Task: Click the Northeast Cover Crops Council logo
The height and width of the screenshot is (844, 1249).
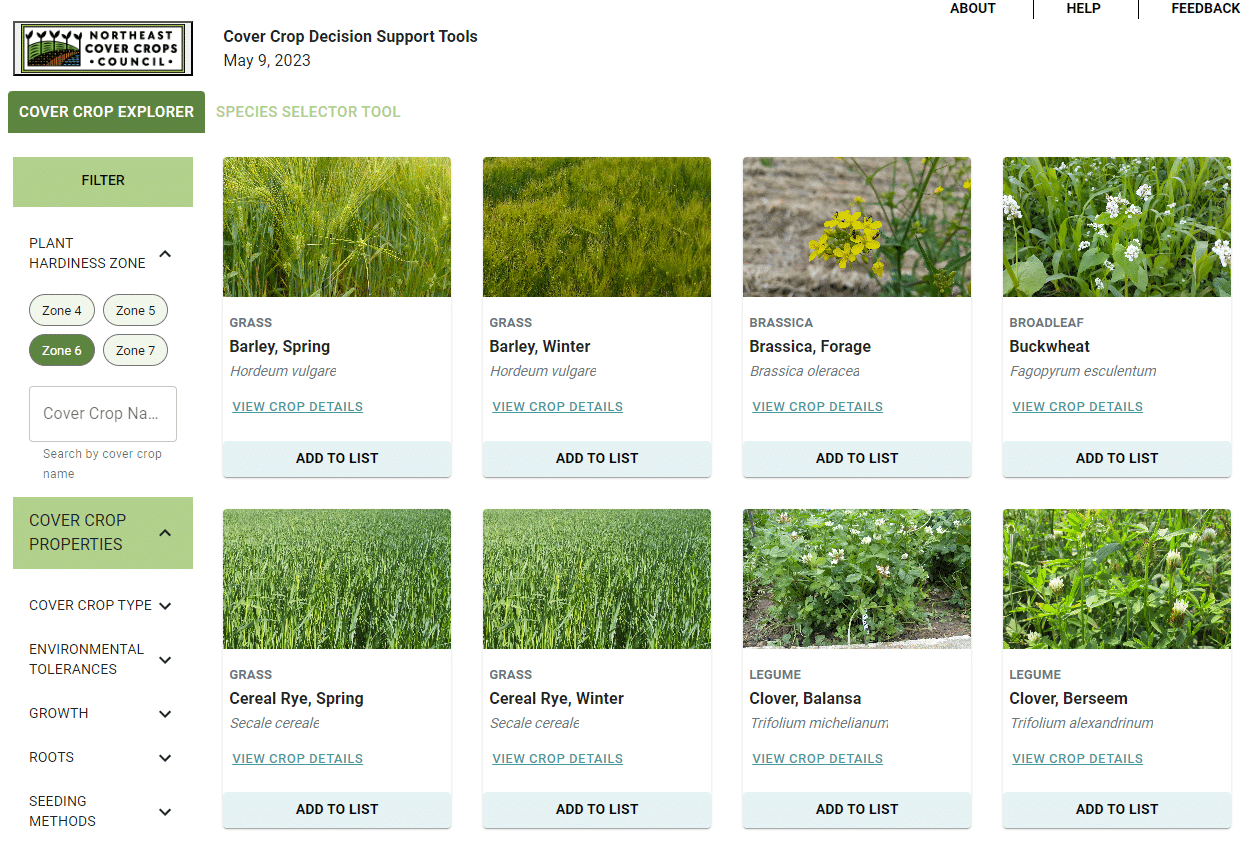Action: (102, 49)
